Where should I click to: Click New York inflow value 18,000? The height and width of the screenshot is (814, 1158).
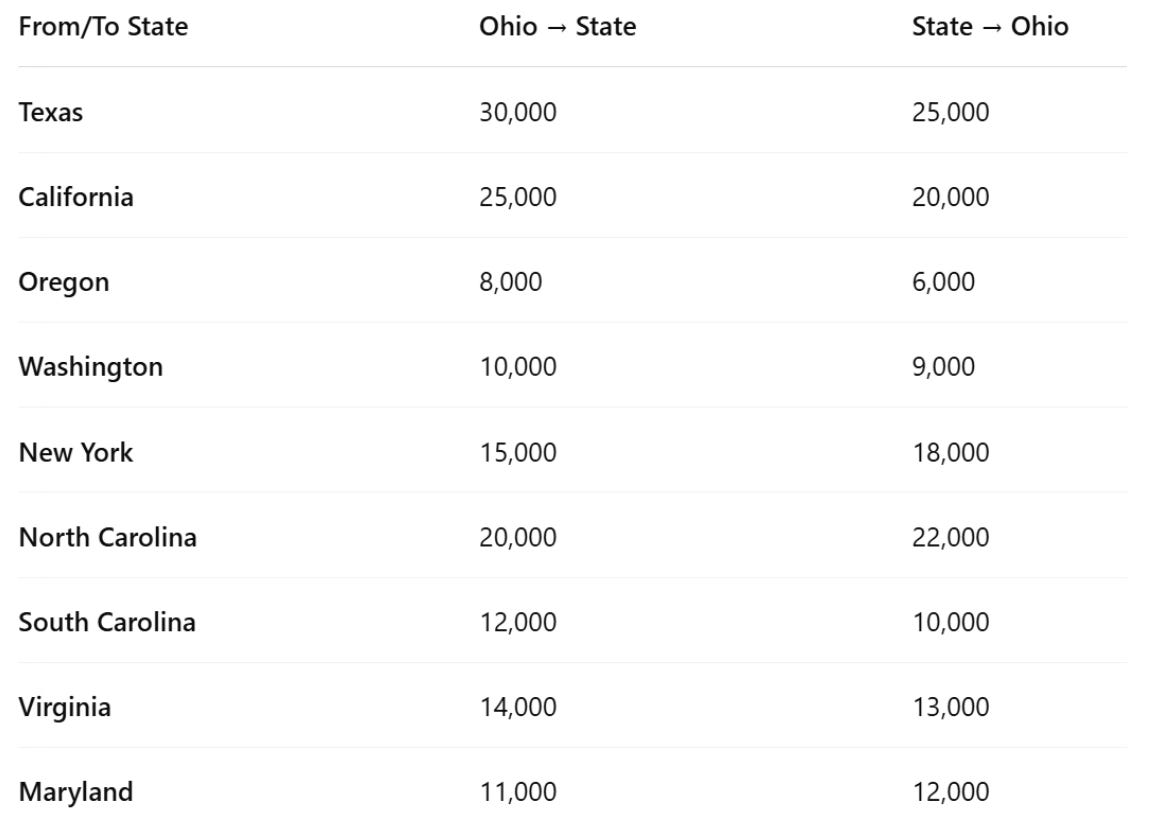point(950,452)
